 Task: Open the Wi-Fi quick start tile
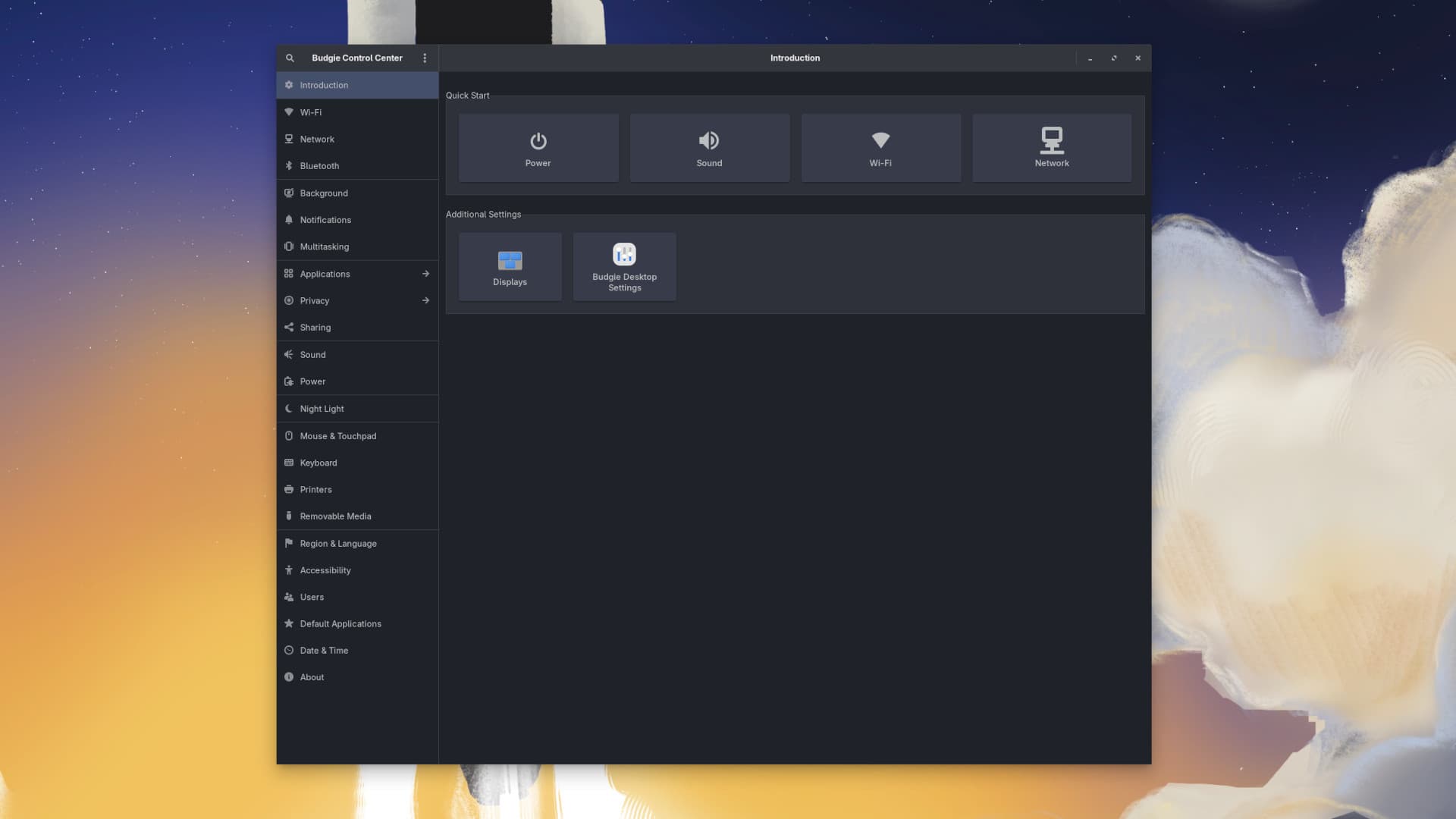tap(880, 147)
